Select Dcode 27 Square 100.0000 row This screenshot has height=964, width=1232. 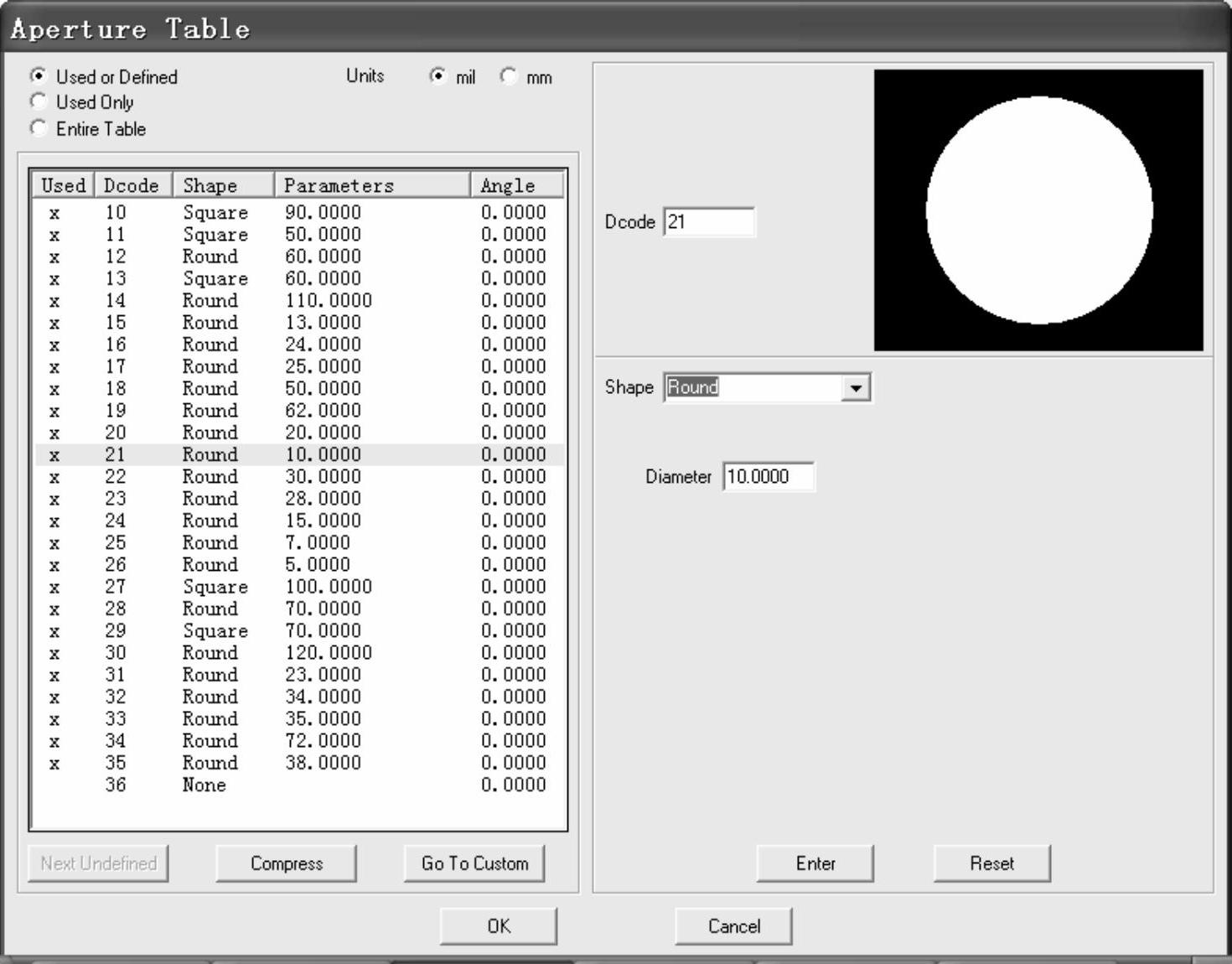[x=299, y=587]
